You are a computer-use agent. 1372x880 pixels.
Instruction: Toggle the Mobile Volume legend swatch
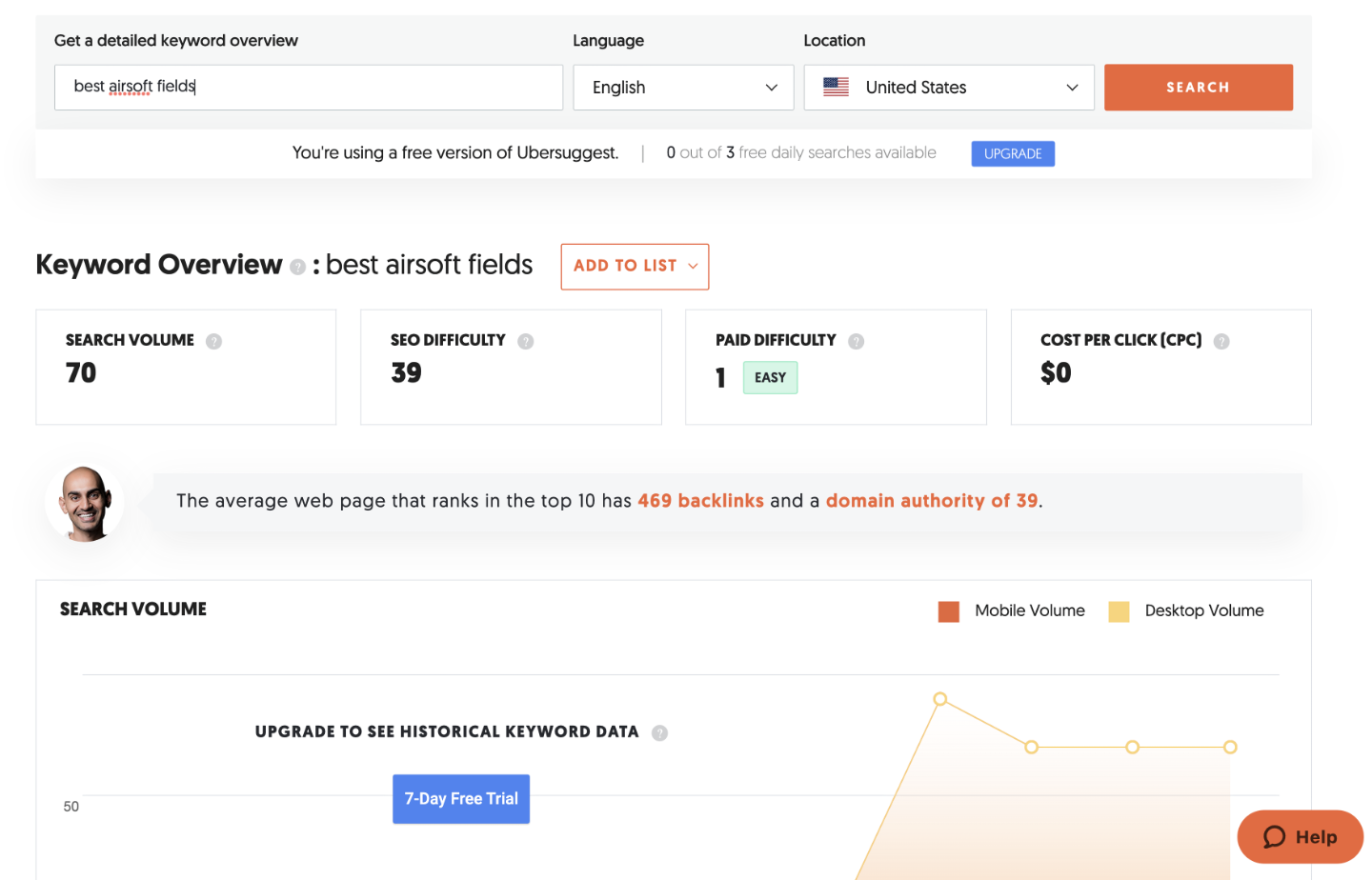948,611
